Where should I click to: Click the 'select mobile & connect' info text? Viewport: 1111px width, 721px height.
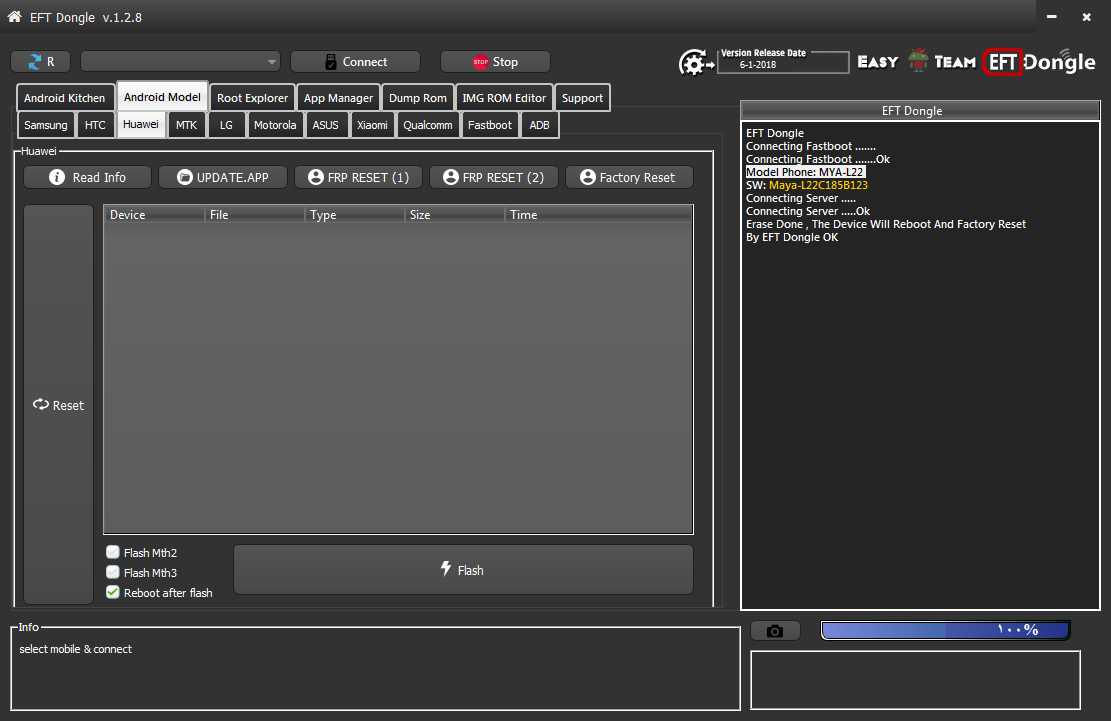(75, 649)
